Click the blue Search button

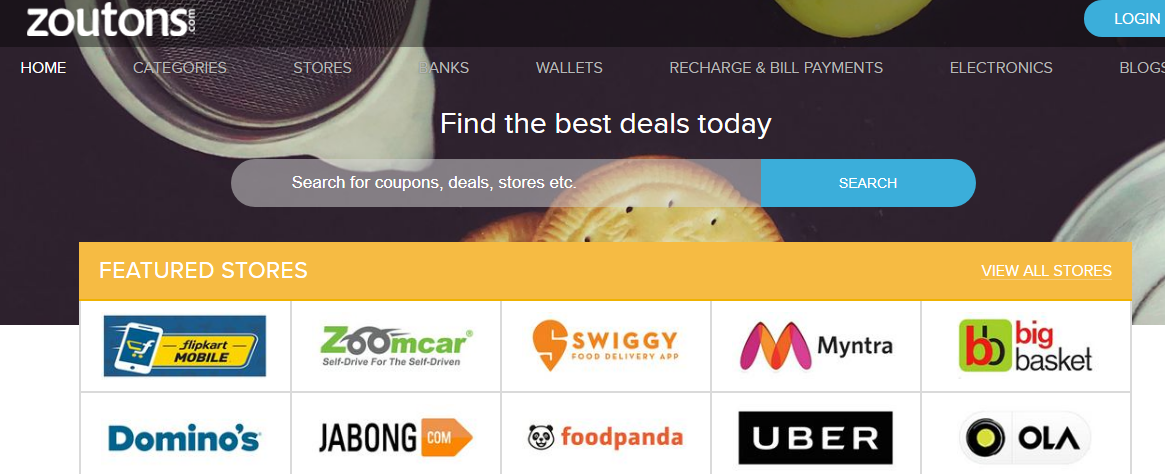tap(868, 183)
